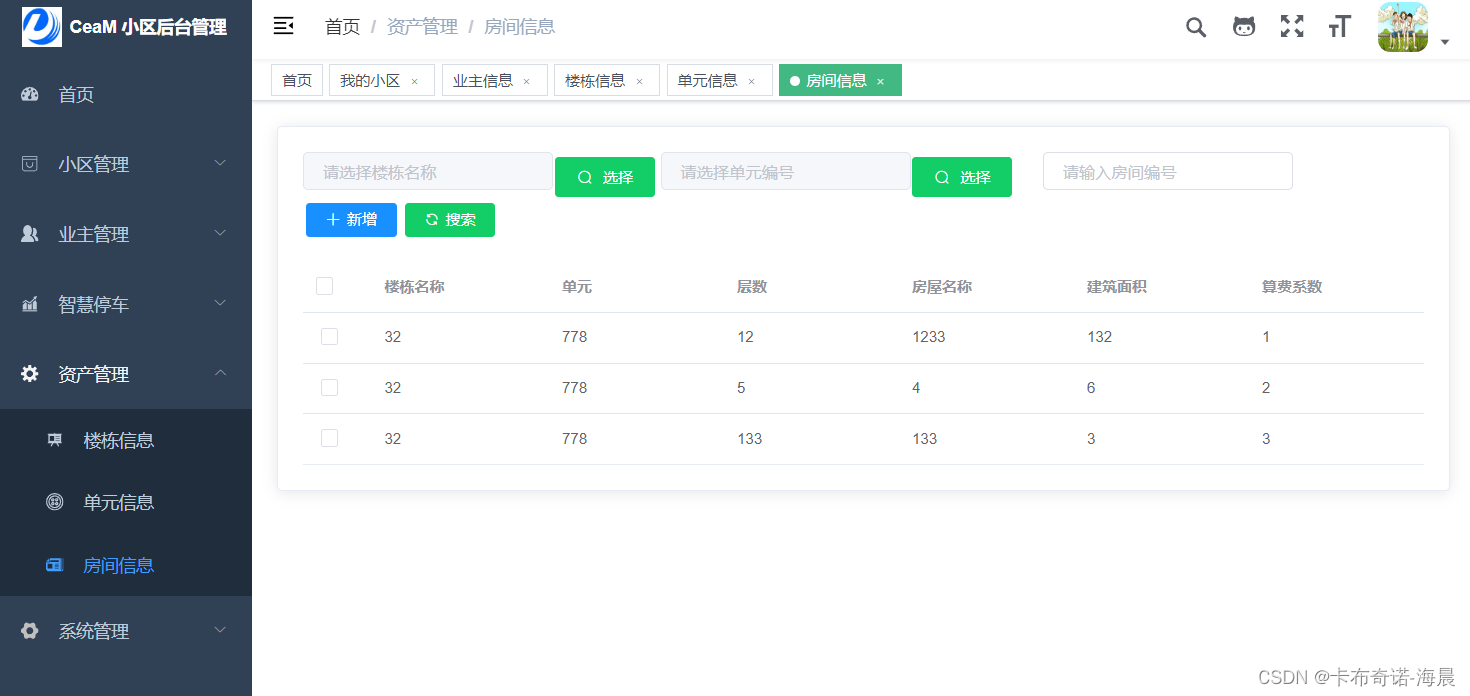Toggle the sidebar collapse hamburger icon
1470x696 pixels.
[x=283, y=27]
